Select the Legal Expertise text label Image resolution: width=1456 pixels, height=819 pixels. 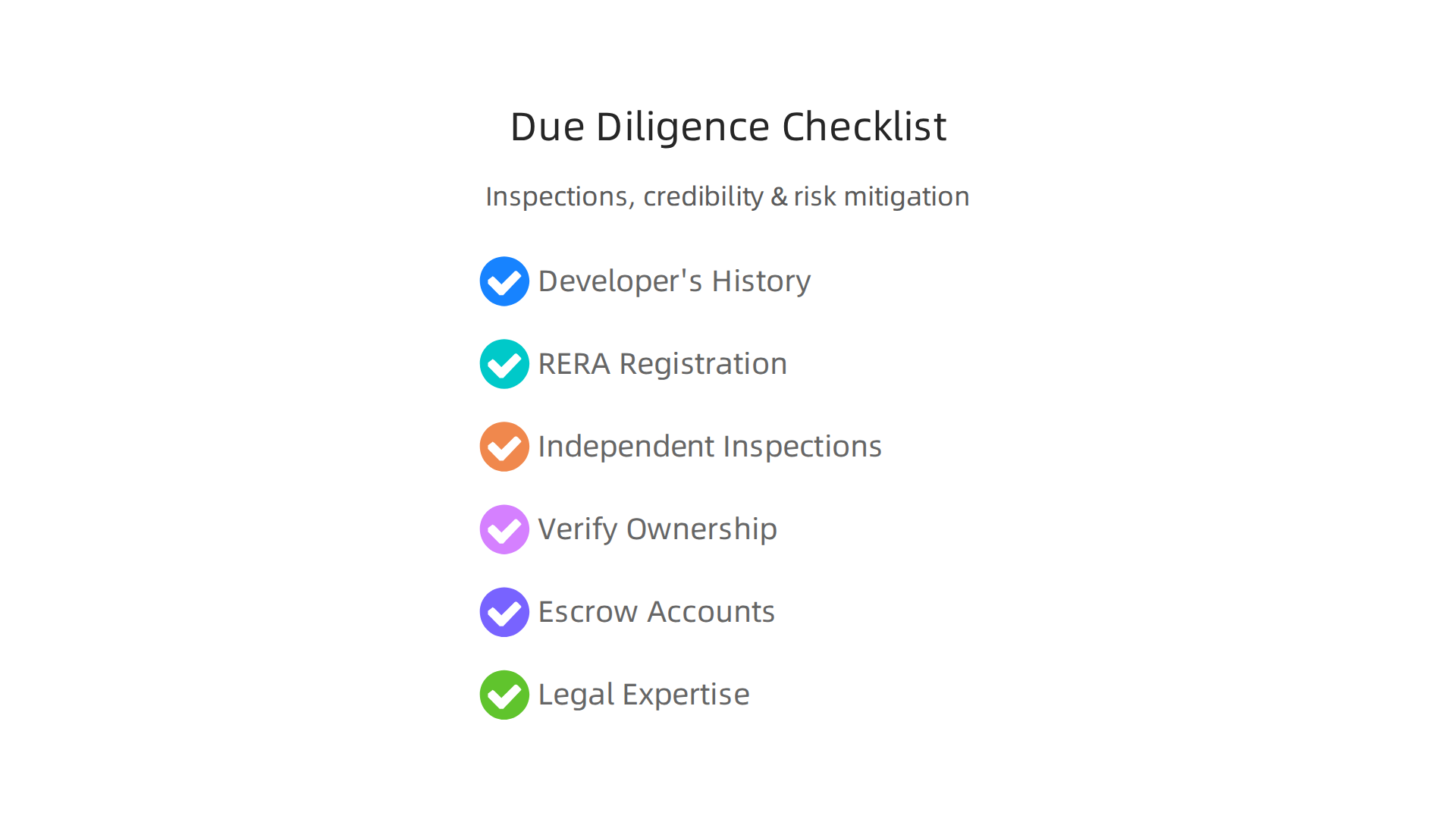click(x=644, y=695)
